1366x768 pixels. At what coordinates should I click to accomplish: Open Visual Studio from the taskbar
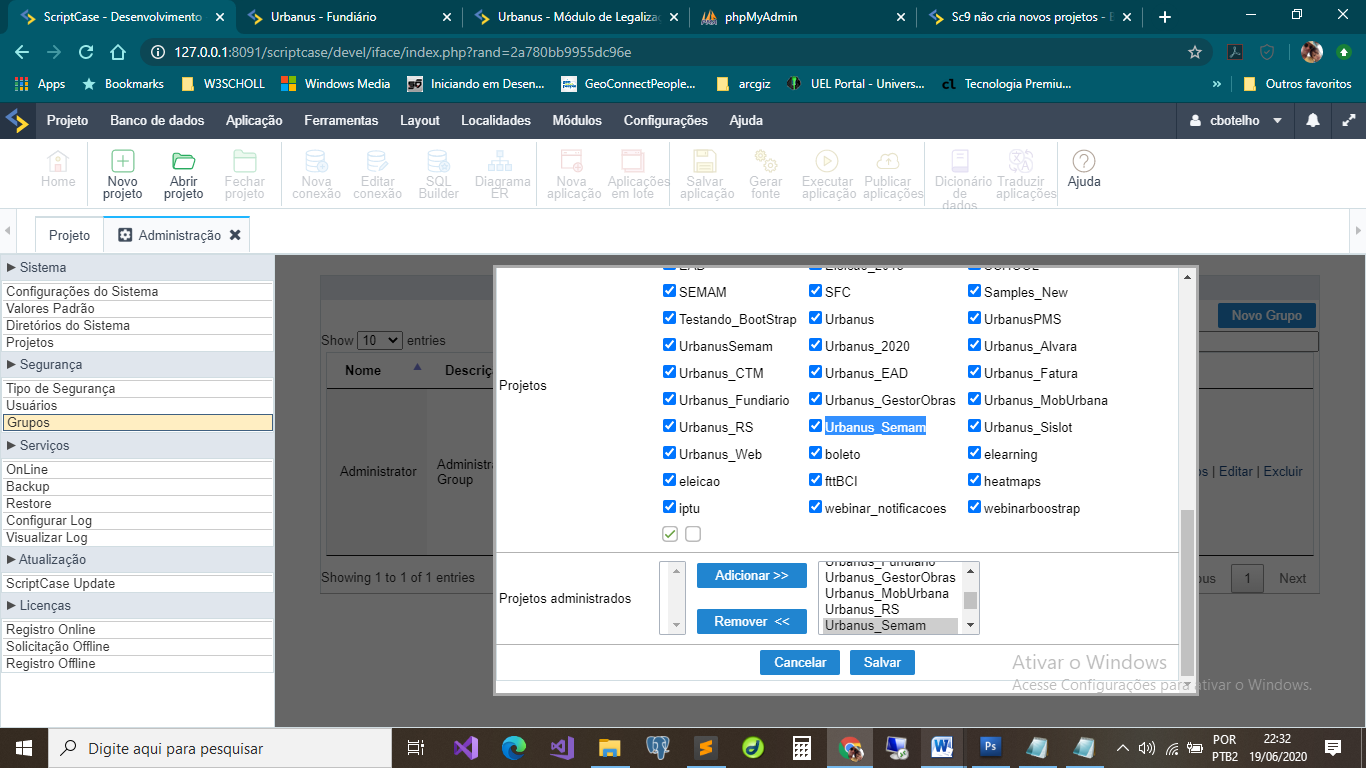pos(465,747)
